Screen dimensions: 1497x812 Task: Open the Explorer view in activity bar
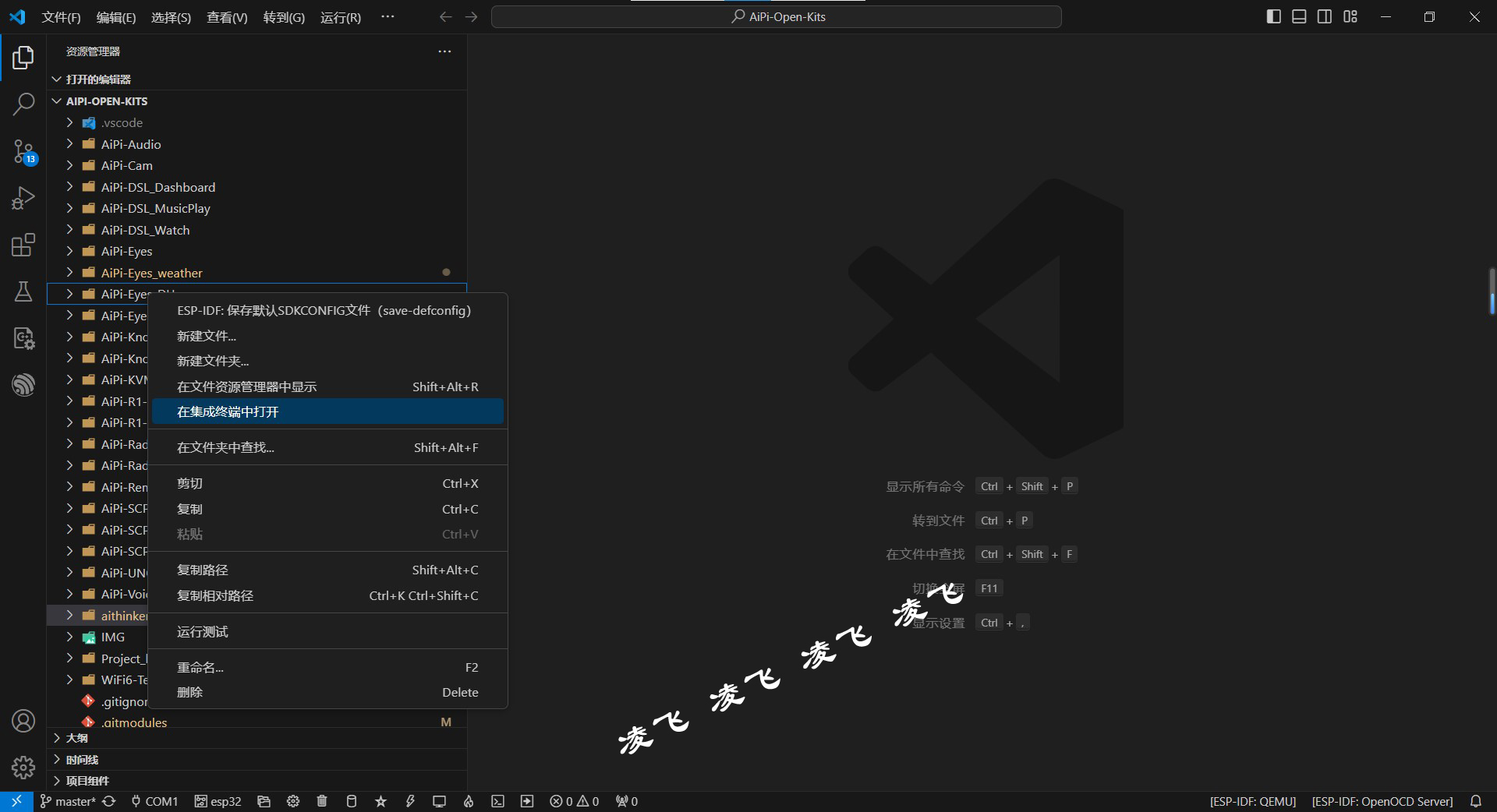(x=23, y=58)
